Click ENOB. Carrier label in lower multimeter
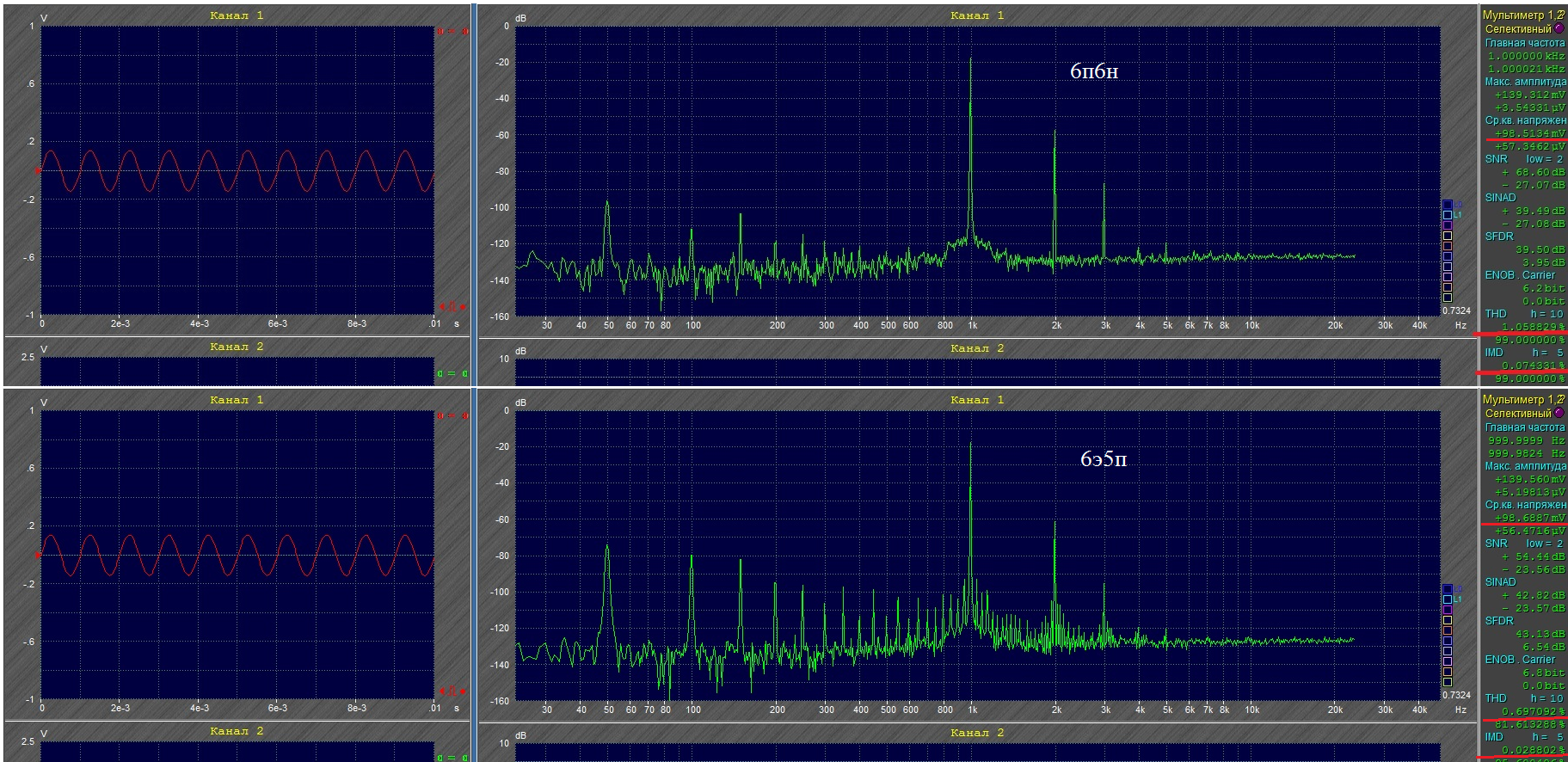 click(1520, 660)
